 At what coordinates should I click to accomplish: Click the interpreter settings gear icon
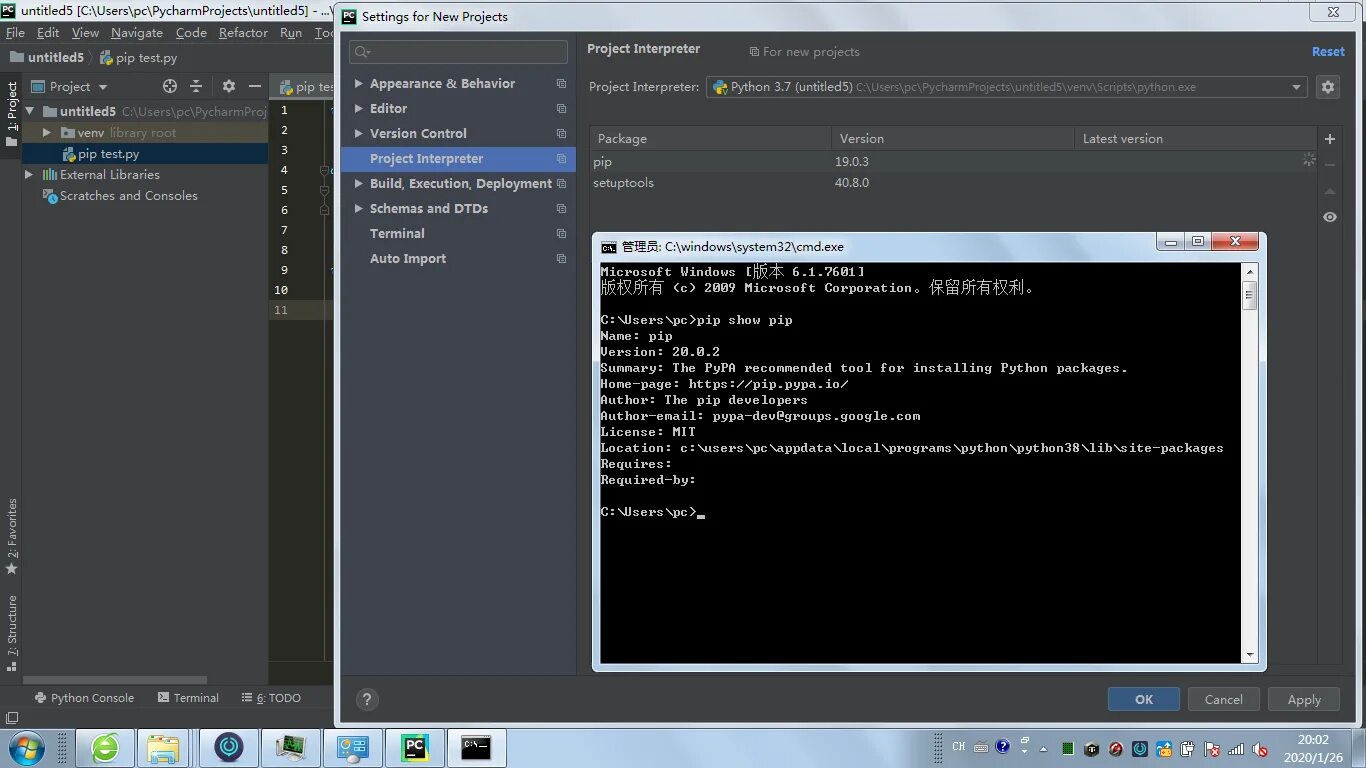pyautogui.click(x=1328, y=87)
